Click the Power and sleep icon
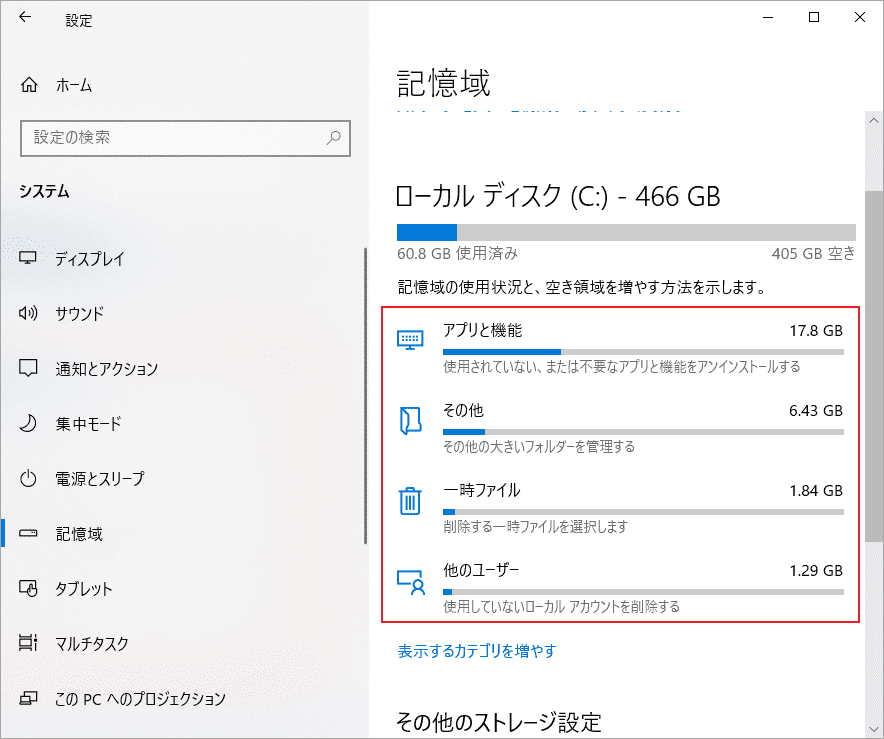The height and width of the screenshot is (739, 884). coord(29,479)
